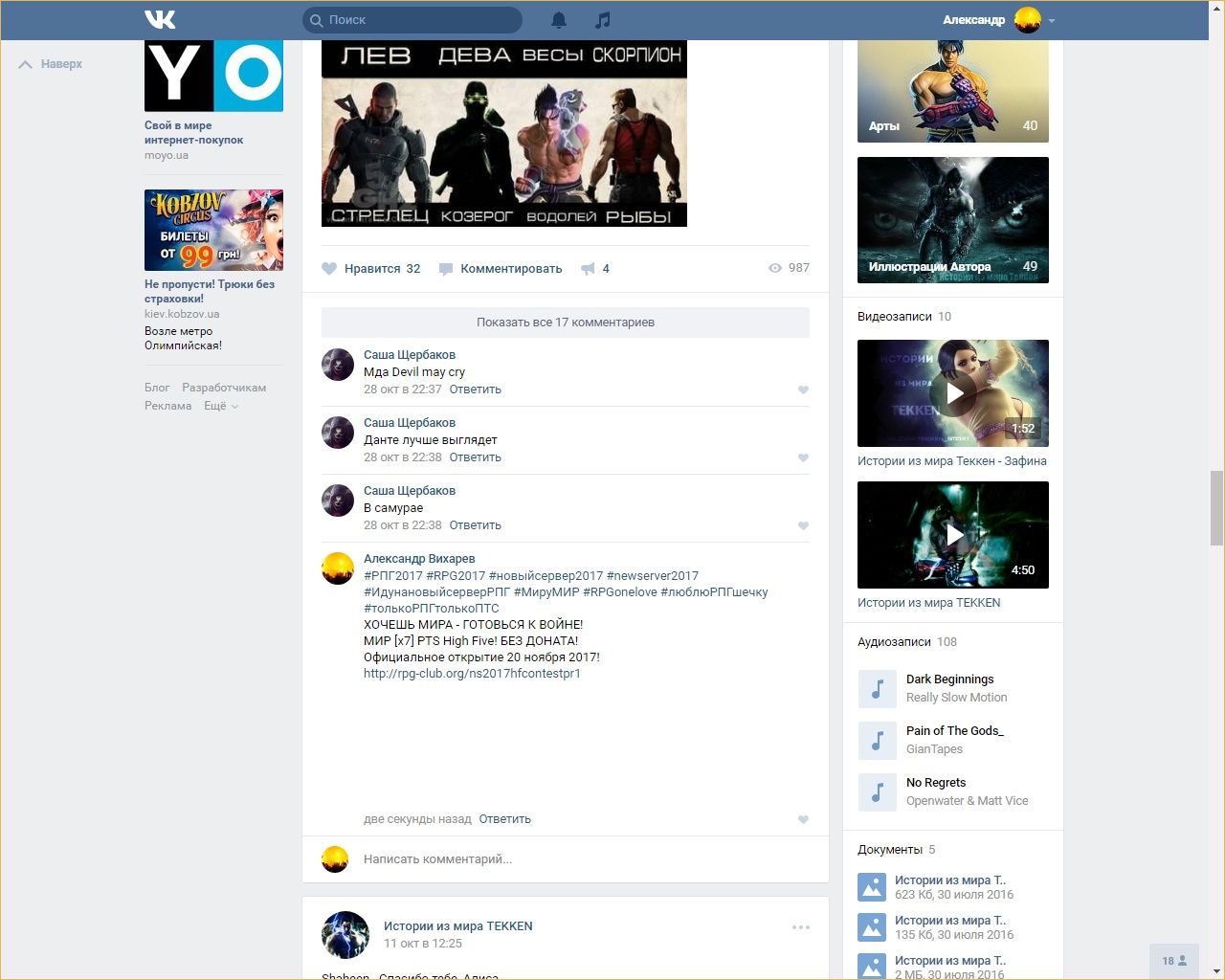Click the Свой в мире интернет-покупок ad title

(x=194, y=132)
